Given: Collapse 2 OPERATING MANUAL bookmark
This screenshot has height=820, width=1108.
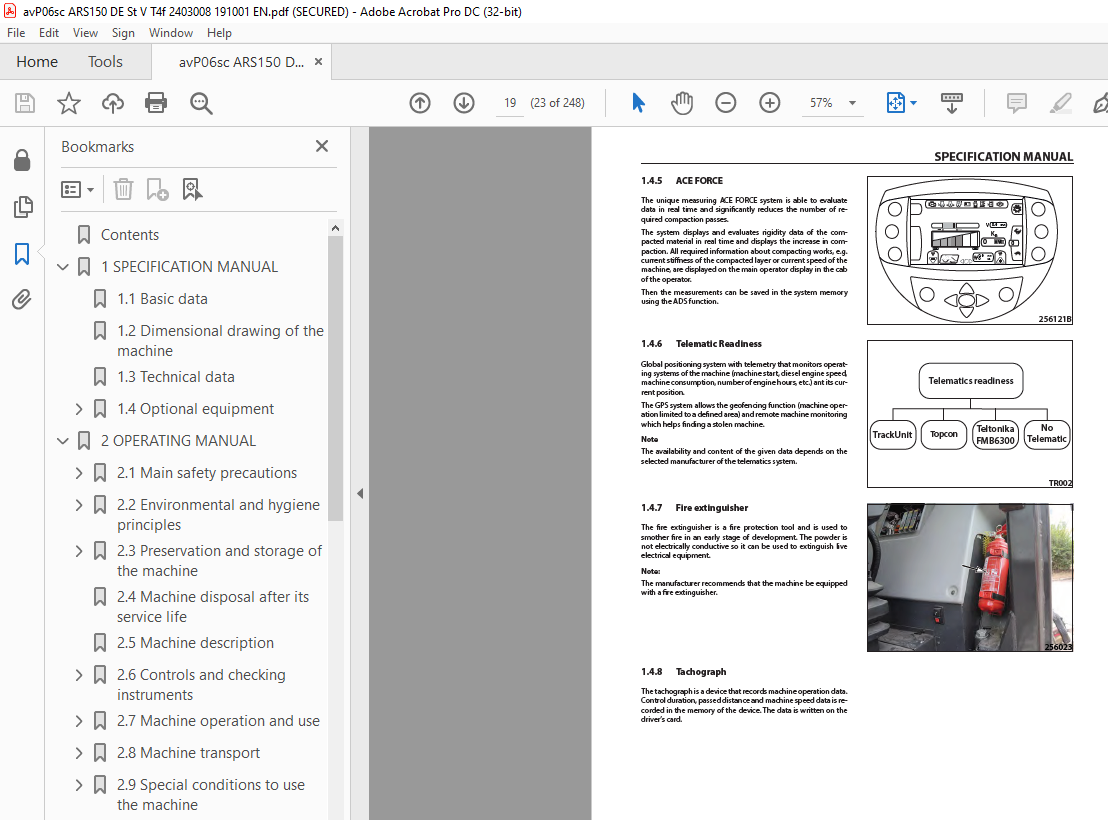Looking at the screenshot, I should (62, 441).
